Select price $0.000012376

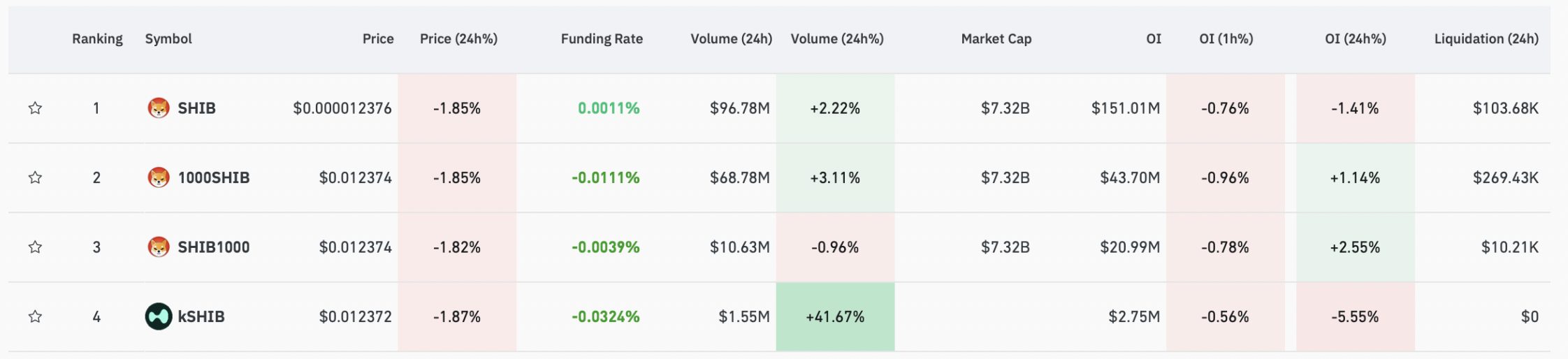pos(342,108)
